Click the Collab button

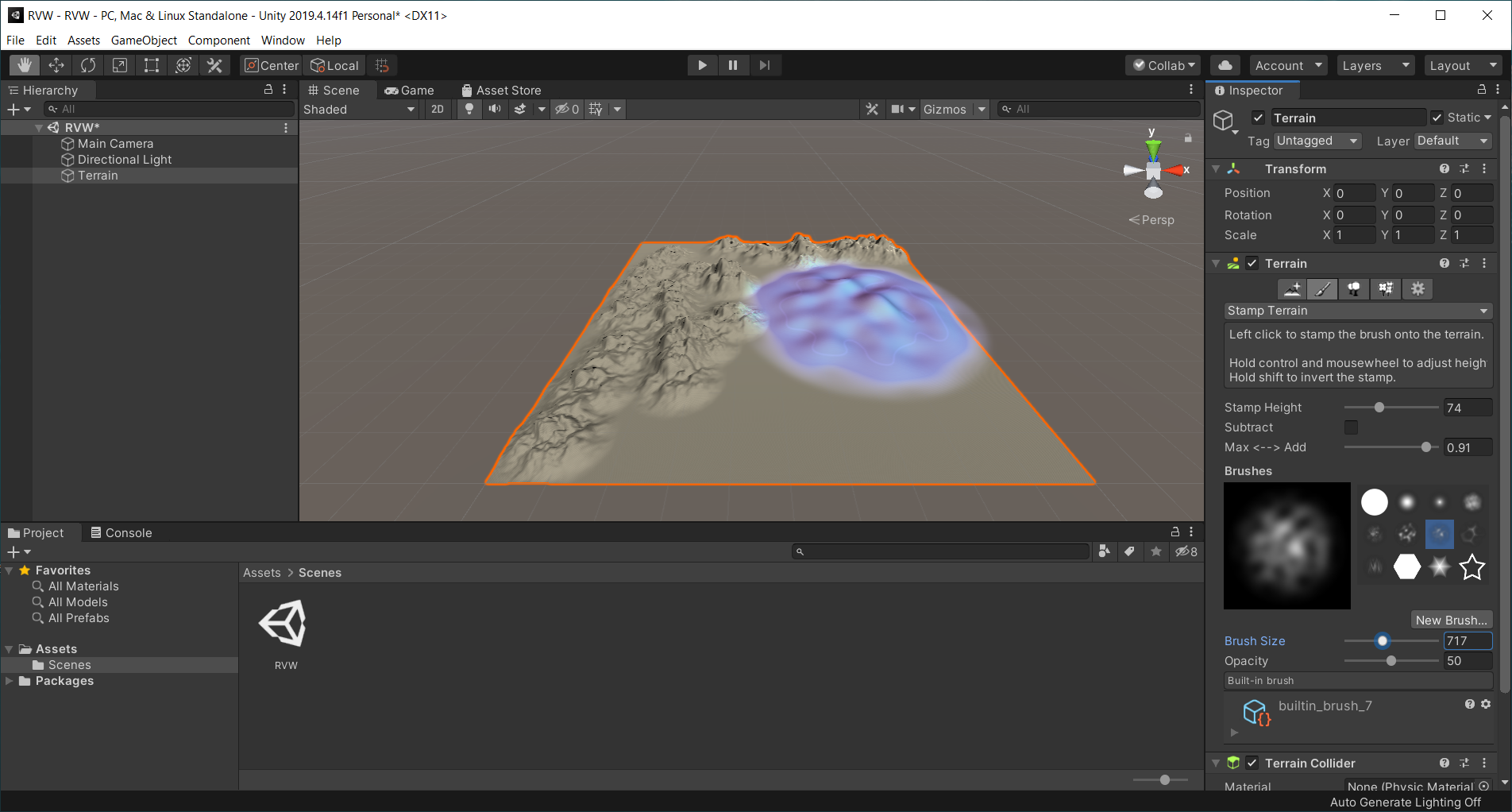coord(1163,65)
